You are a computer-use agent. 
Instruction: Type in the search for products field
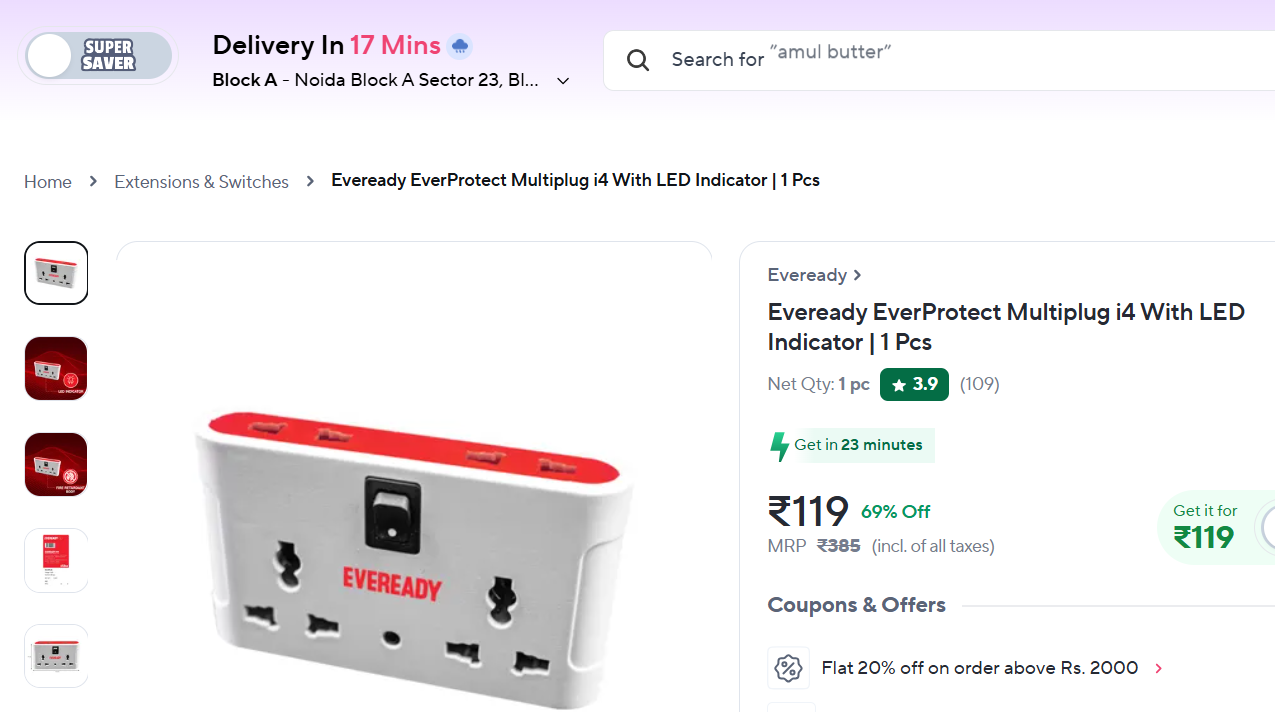[x=900, y=60]
